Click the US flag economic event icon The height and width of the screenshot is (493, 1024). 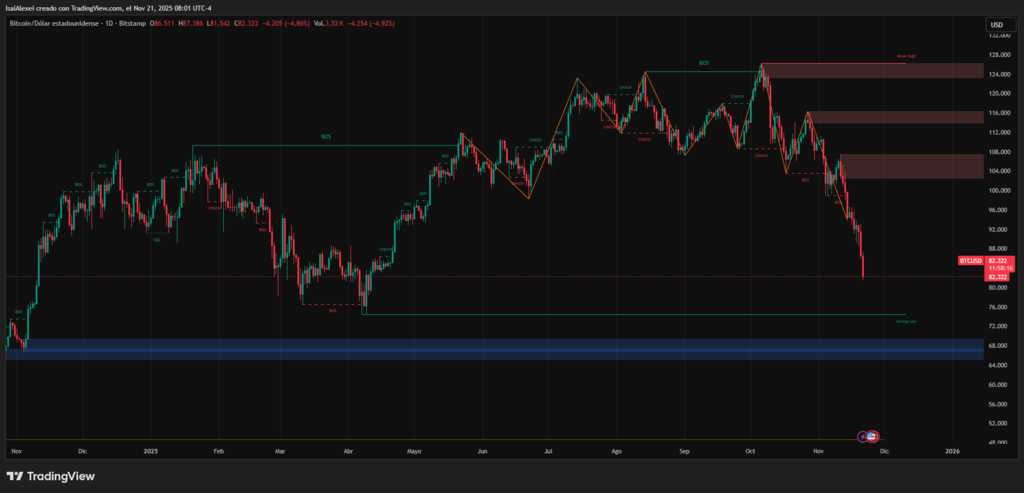[x=872, y=436]
